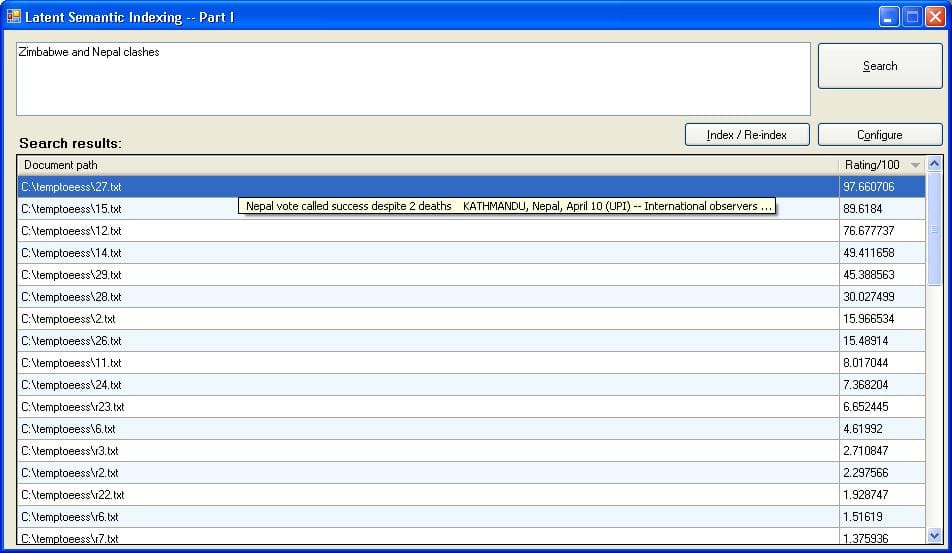The image size is (952, 553).
Task: Click the scrollbar down arrow in the results
Action: point(935,536)
